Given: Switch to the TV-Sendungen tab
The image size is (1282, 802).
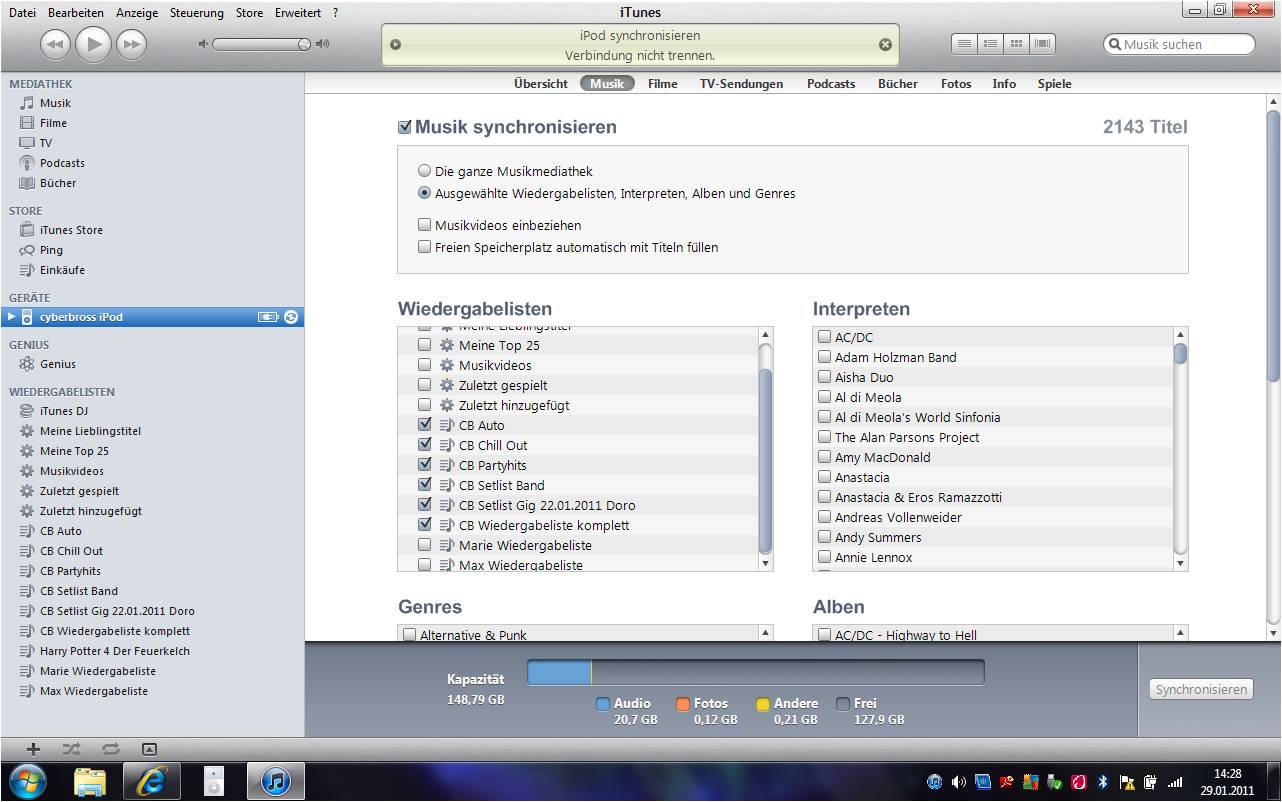Looking at the screenshot, I should click(741, 84).
